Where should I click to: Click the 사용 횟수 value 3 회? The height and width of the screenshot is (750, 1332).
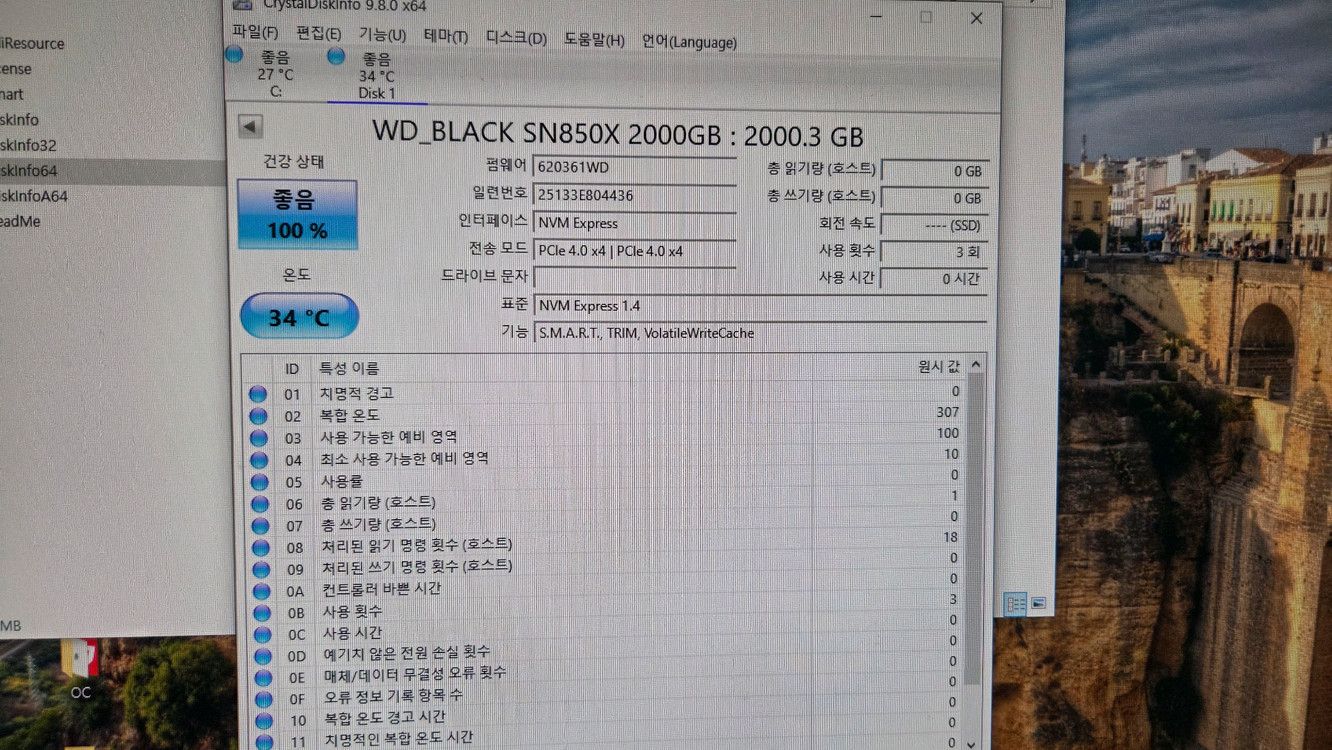click(935, 252)
